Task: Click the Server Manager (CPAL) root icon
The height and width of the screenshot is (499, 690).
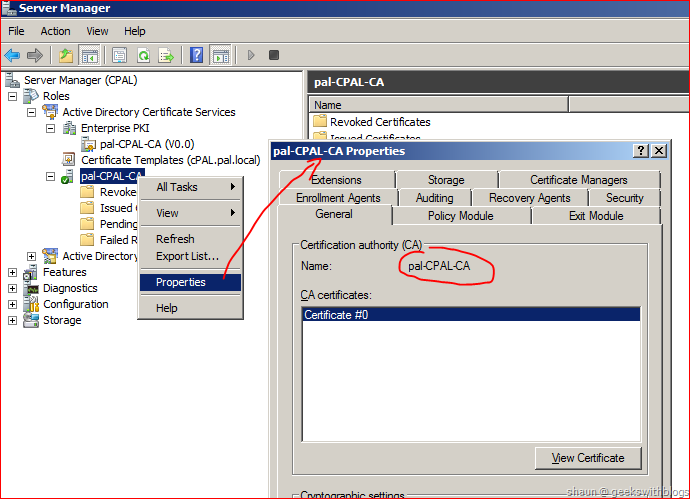Action: click(12, 80)
